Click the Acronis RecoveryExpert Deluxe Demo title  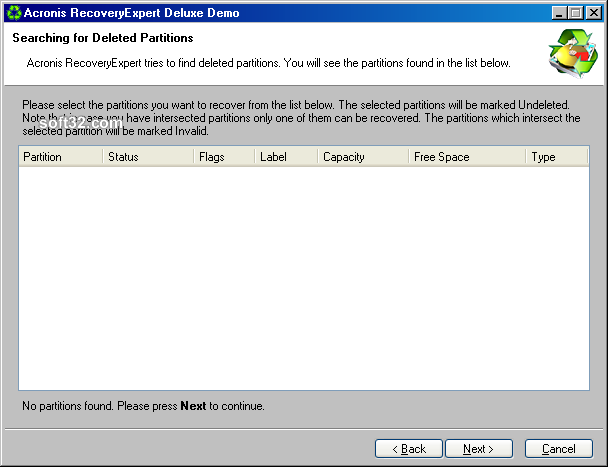tap(131, 13)
